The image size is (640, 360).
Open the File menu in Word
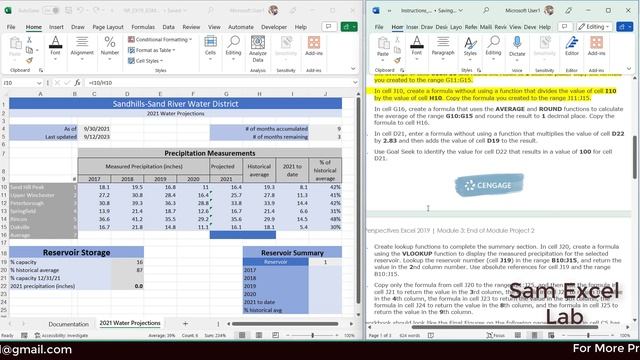(x=379, y=27)
